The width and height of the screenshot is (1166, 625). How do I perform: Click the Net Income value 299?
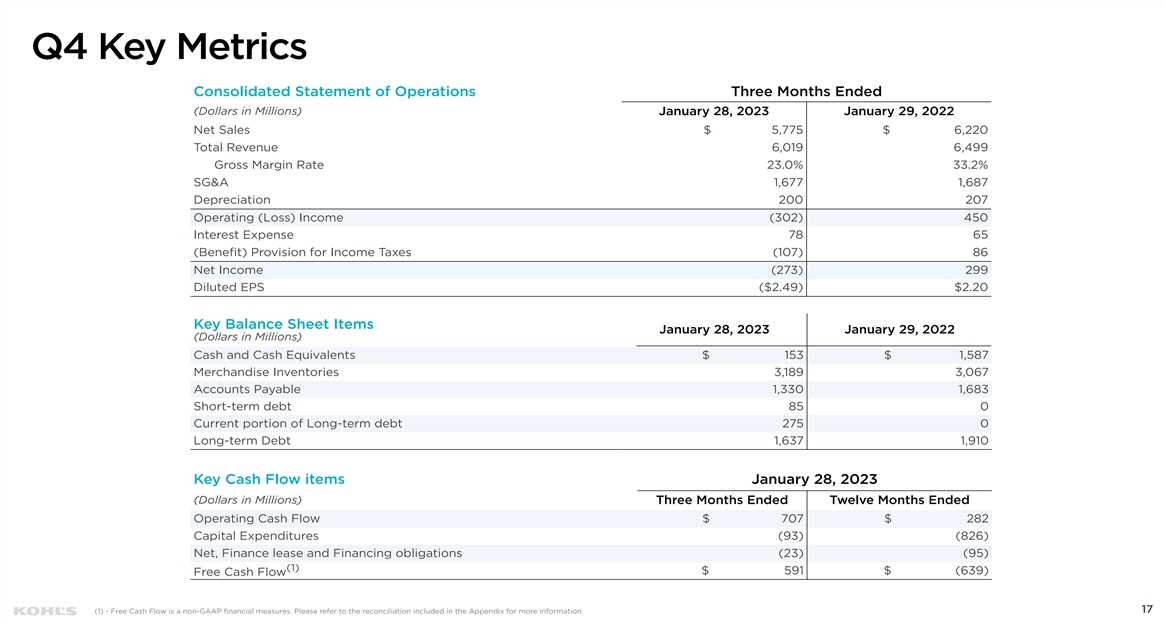[x=976, y=270]
